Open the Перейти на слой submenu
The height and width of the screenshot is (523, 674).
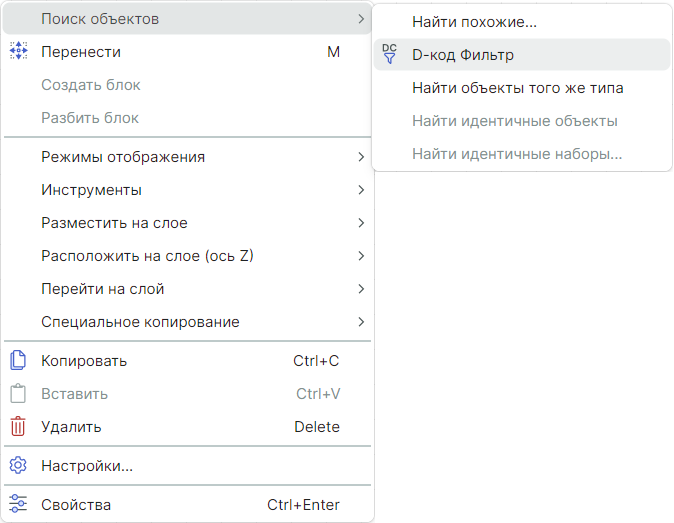(103, 289)
